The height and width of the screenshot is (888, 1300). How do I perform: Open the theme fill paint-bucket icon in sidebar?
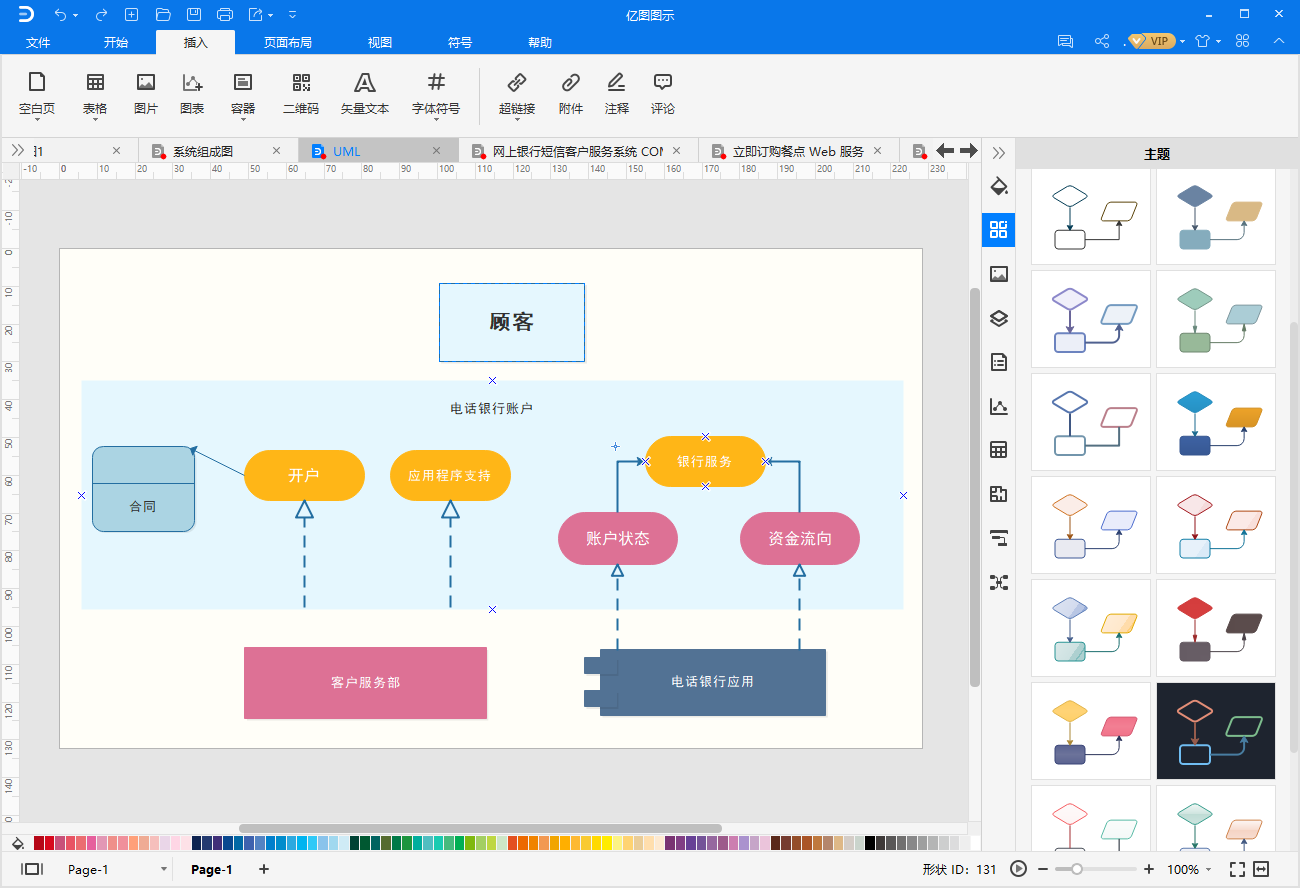click(x=998, y=186)
